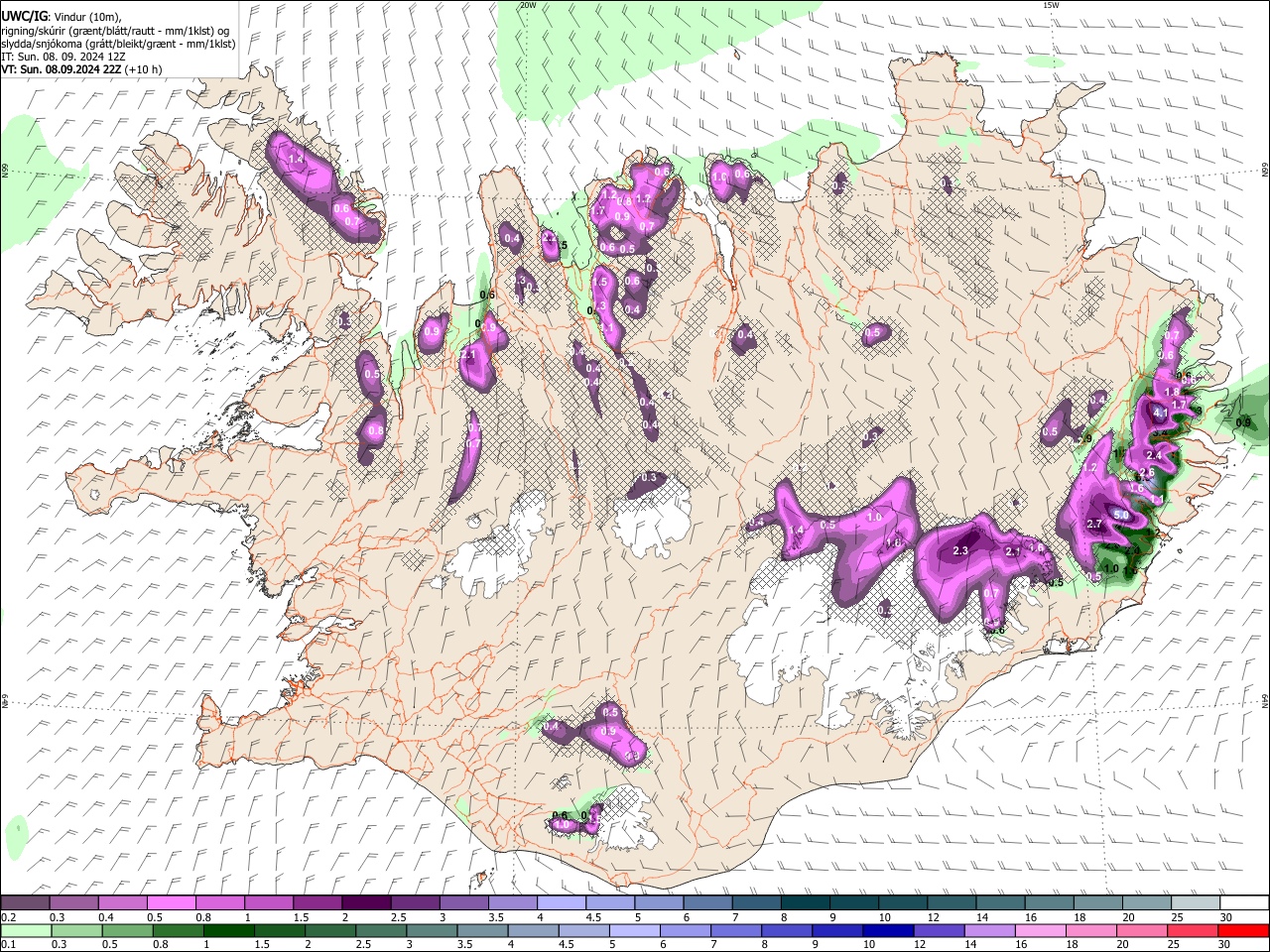Click the white snow swatch after 30
This screenshot has width=1270, height=952.
(x=1245, y=903)
